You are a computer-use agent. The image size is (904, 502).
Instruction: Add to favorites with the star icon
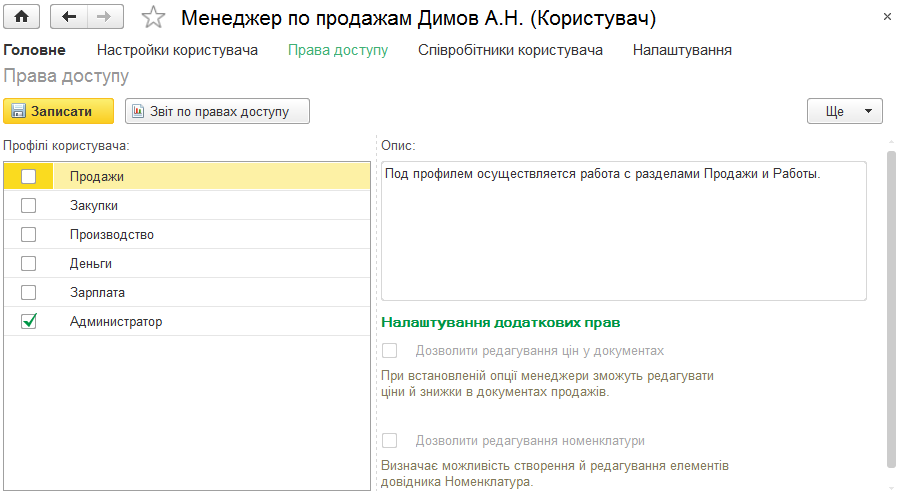(x=153, y=17)
